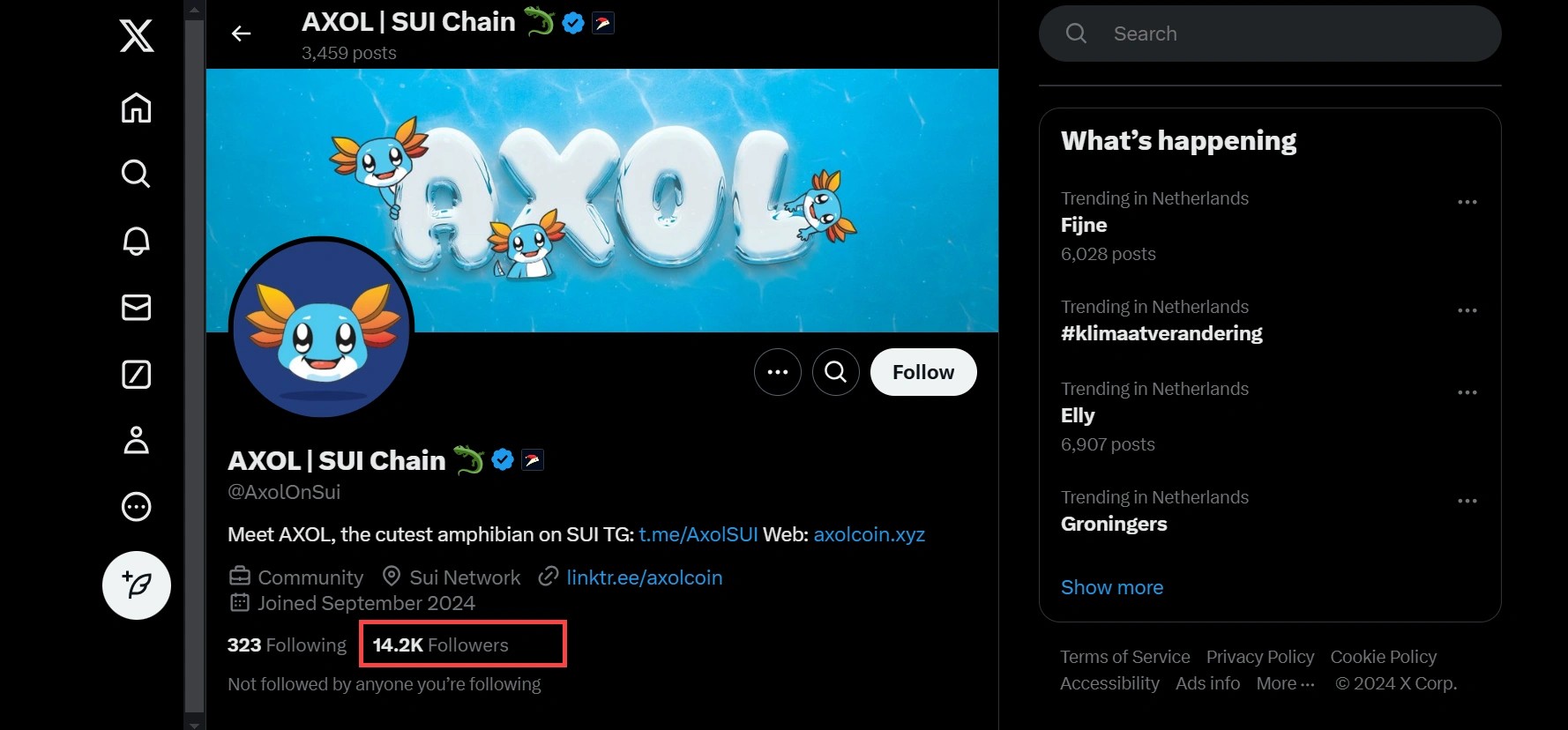
Task: Click the compose post feather button
Action: [137, 585]
